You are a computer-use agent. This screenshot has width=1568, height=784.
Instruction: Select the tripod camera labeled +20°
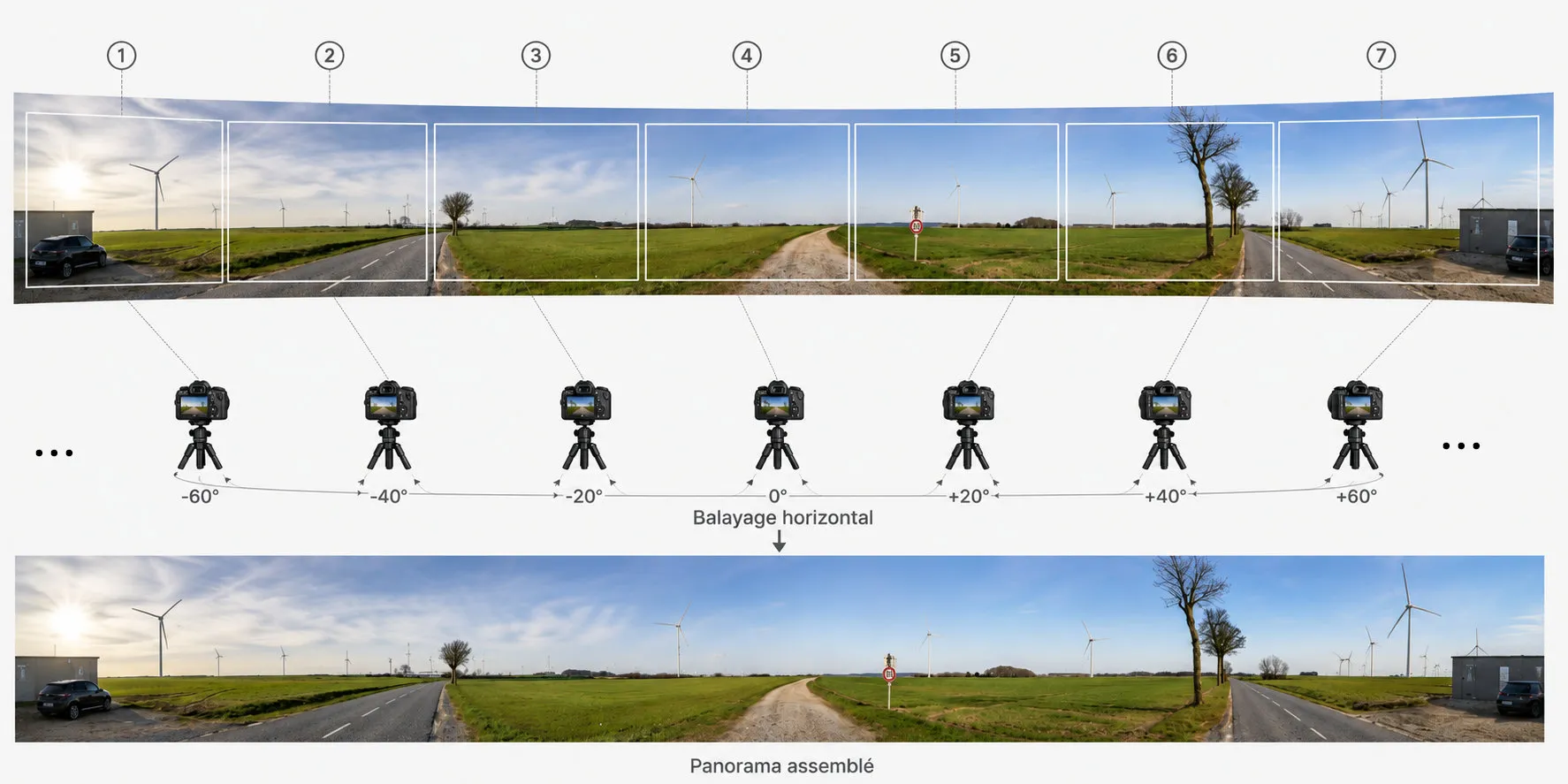(968, 425)
